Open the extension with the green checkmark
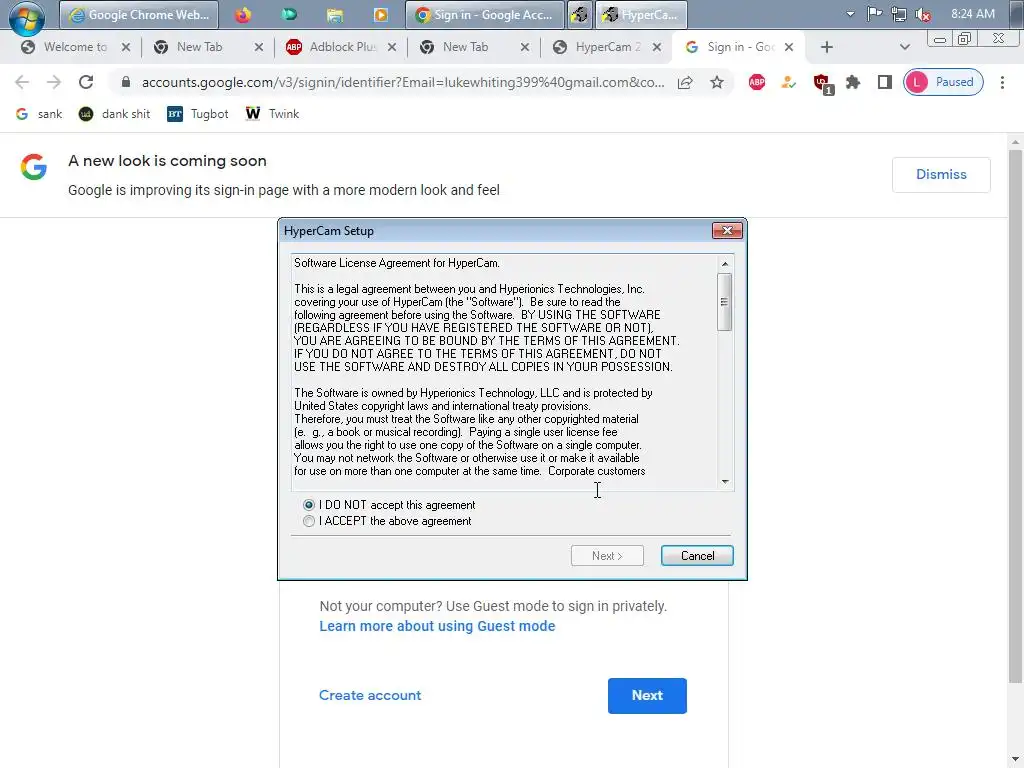Viewport: 1024px width, 768px height. tap(789, 82)
